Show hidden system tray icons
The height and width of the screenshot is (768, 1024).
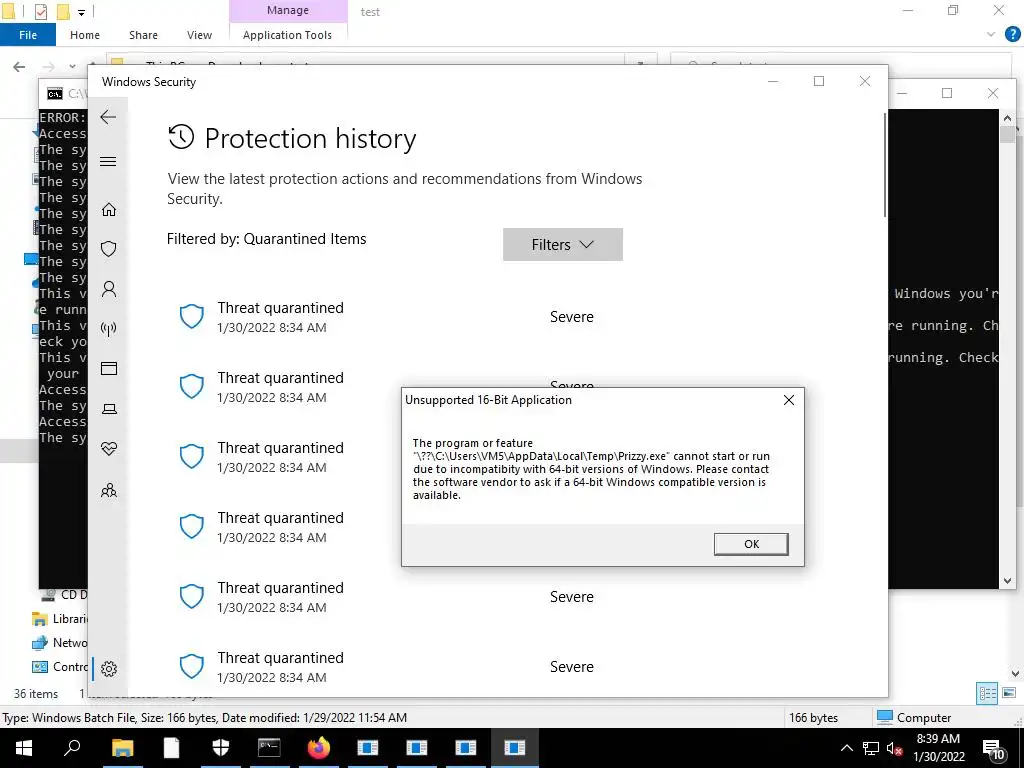(x=846, y=748)
